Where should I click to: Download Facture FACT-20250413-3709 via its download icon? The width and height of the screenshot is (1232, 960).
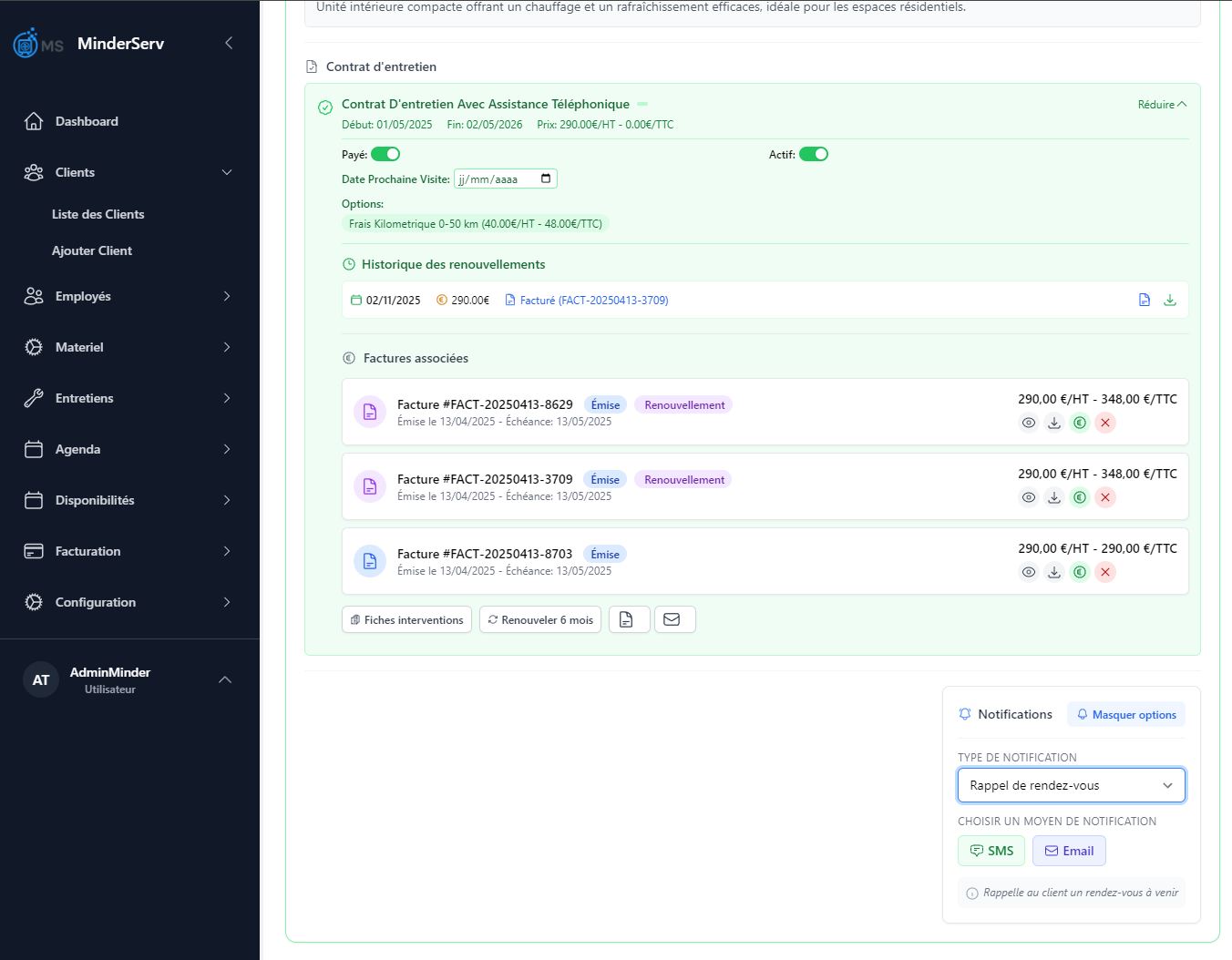1054,497
